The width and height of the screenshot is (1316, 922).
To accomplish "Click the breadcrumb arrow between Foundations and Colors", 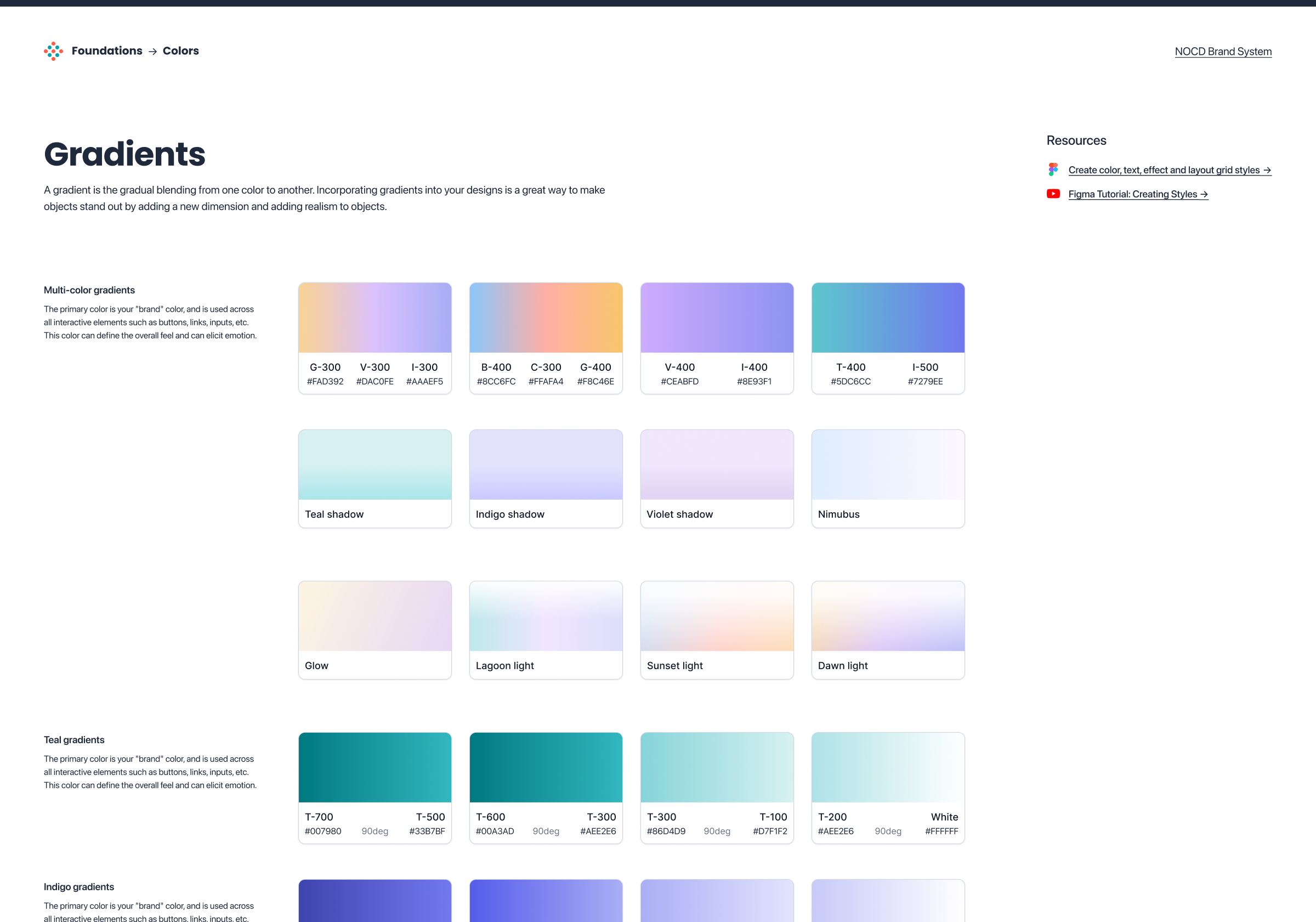I will pyautogui.click(x=152, y=52).
